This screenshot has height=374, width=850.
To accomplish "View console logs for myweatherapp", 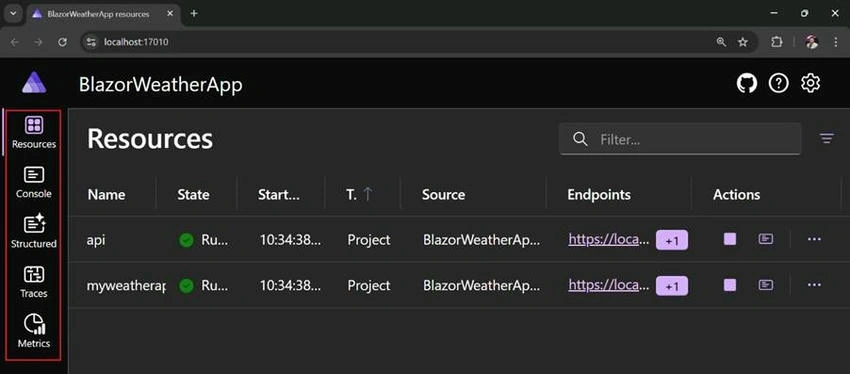I will [765, 285].
